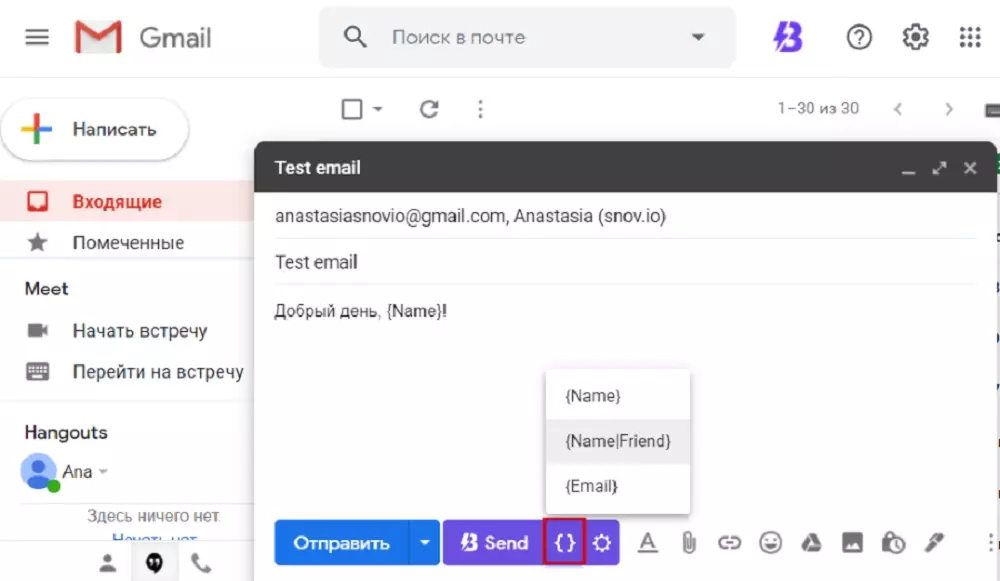
Task: Open Hangouts contacts person icon
Action: pyautogui.click(x=107, y=563)
